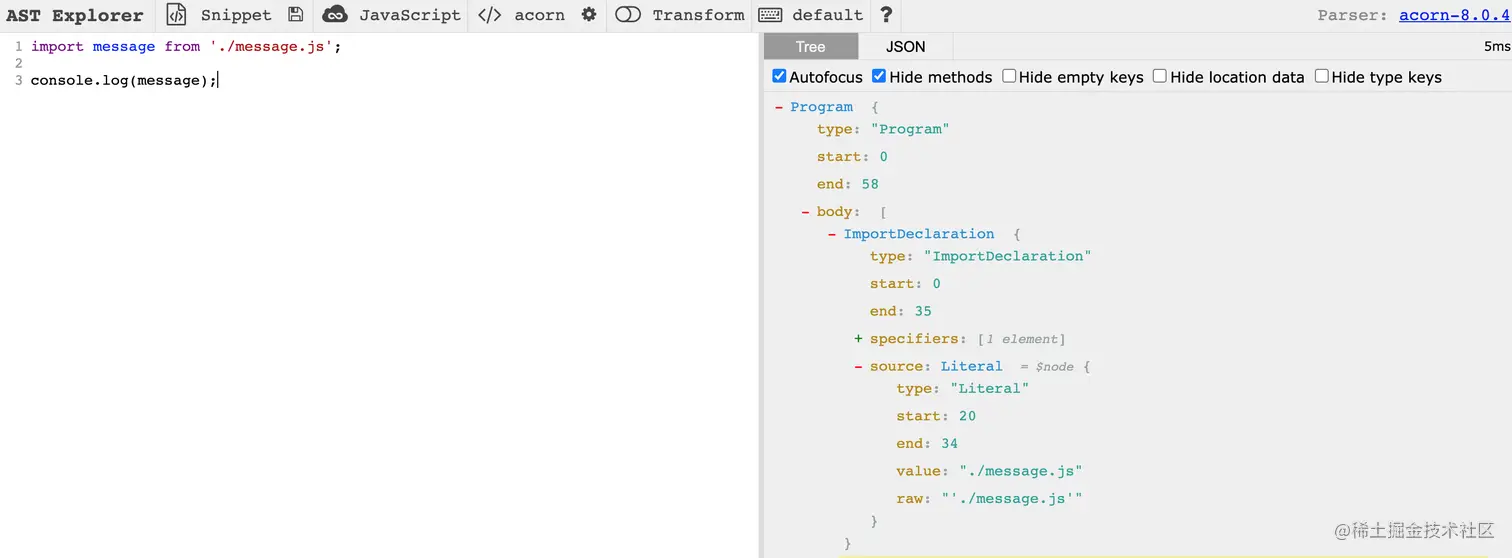Place cursor in console.log(message) line
The height and width of the screenshot is (558, 1512).
(x=123, y=80)
